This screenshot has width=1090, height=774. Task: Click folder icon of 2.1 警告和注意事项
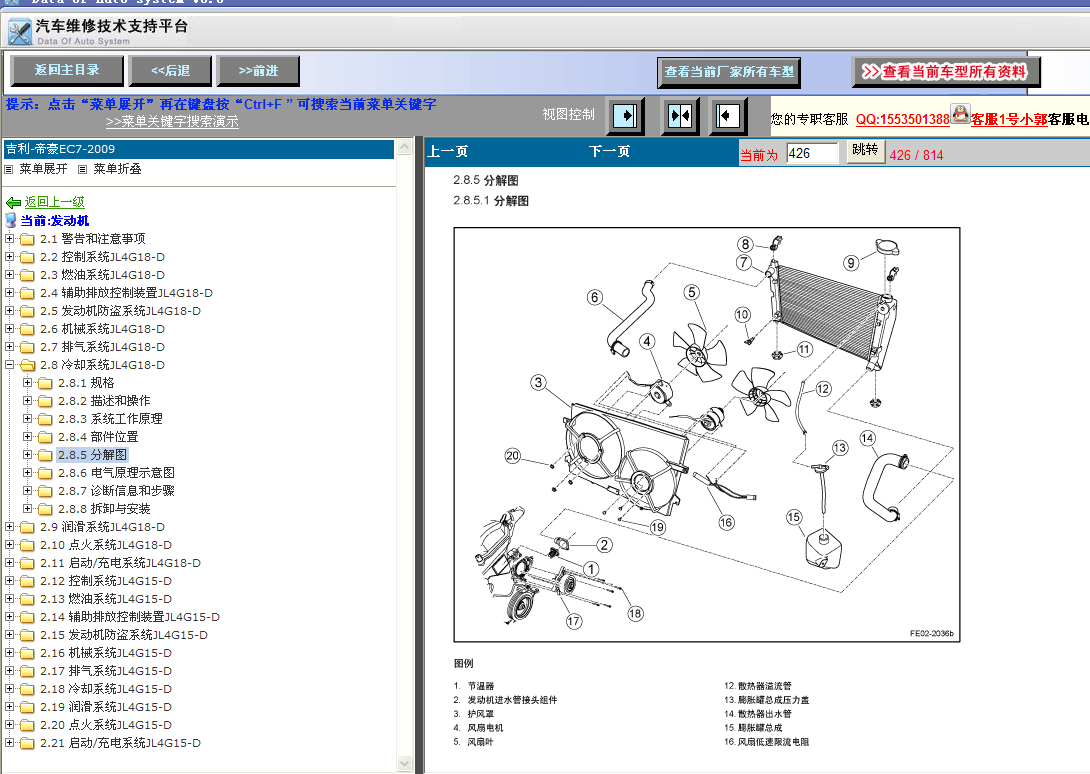coord(28,239)
